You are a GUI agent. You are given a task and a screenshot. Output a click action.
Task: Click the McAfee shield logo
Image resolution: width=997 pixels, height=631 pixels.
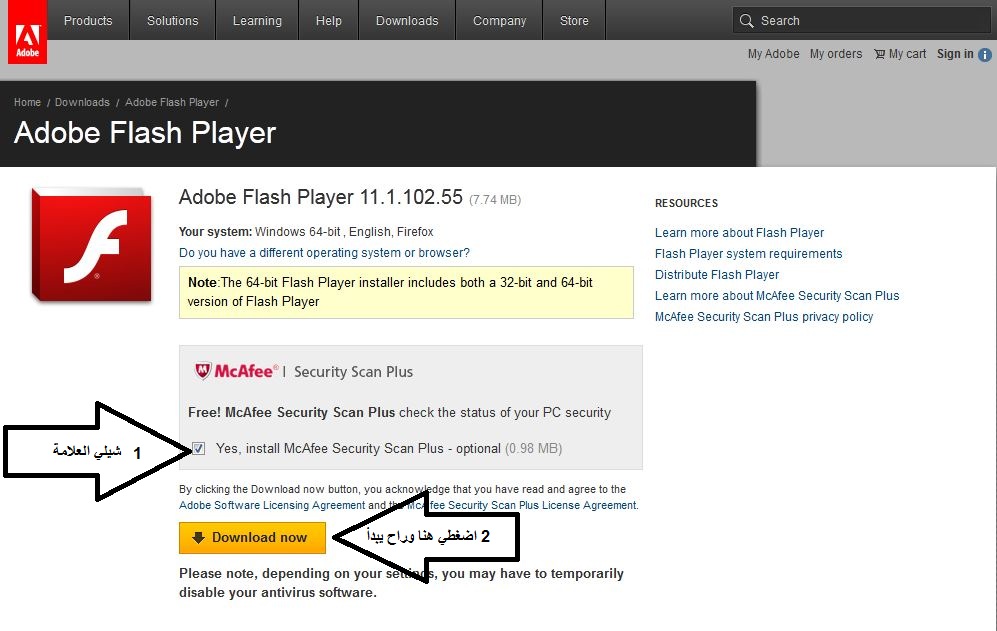tap(203, 370)
